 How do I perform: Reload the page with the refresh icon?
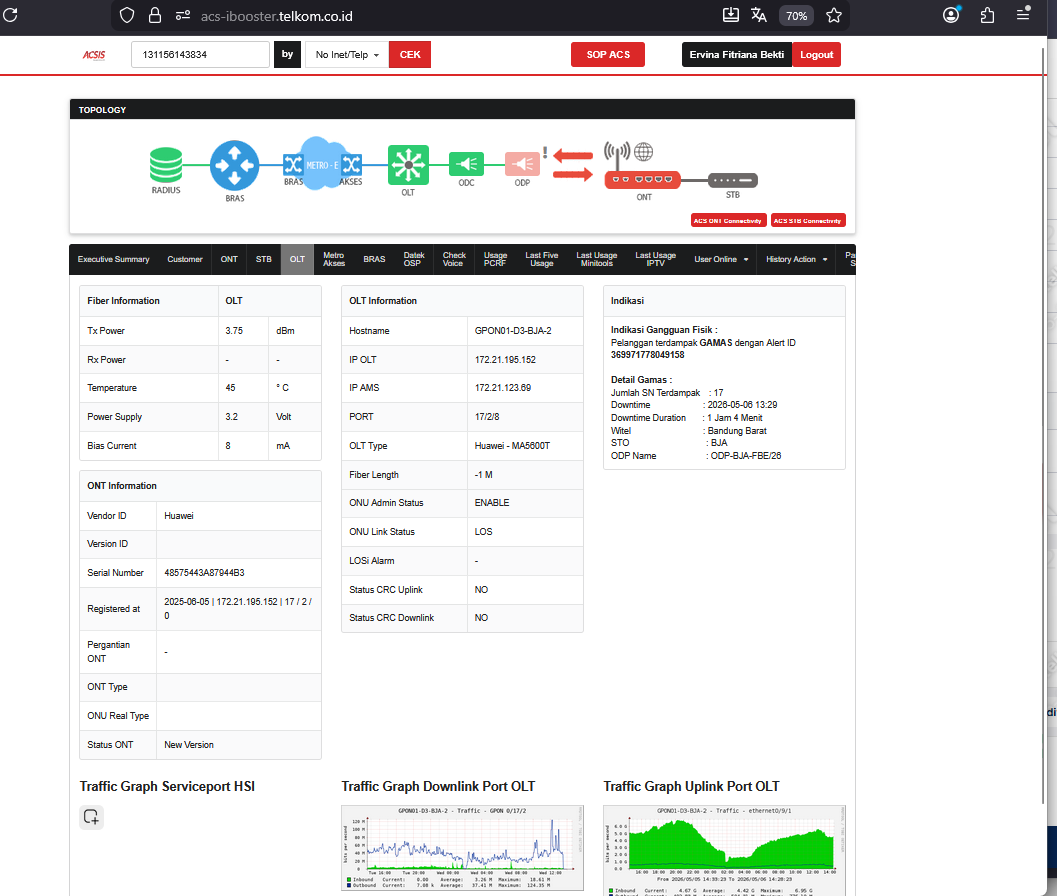pyautogui.click(x=10, y=15)
